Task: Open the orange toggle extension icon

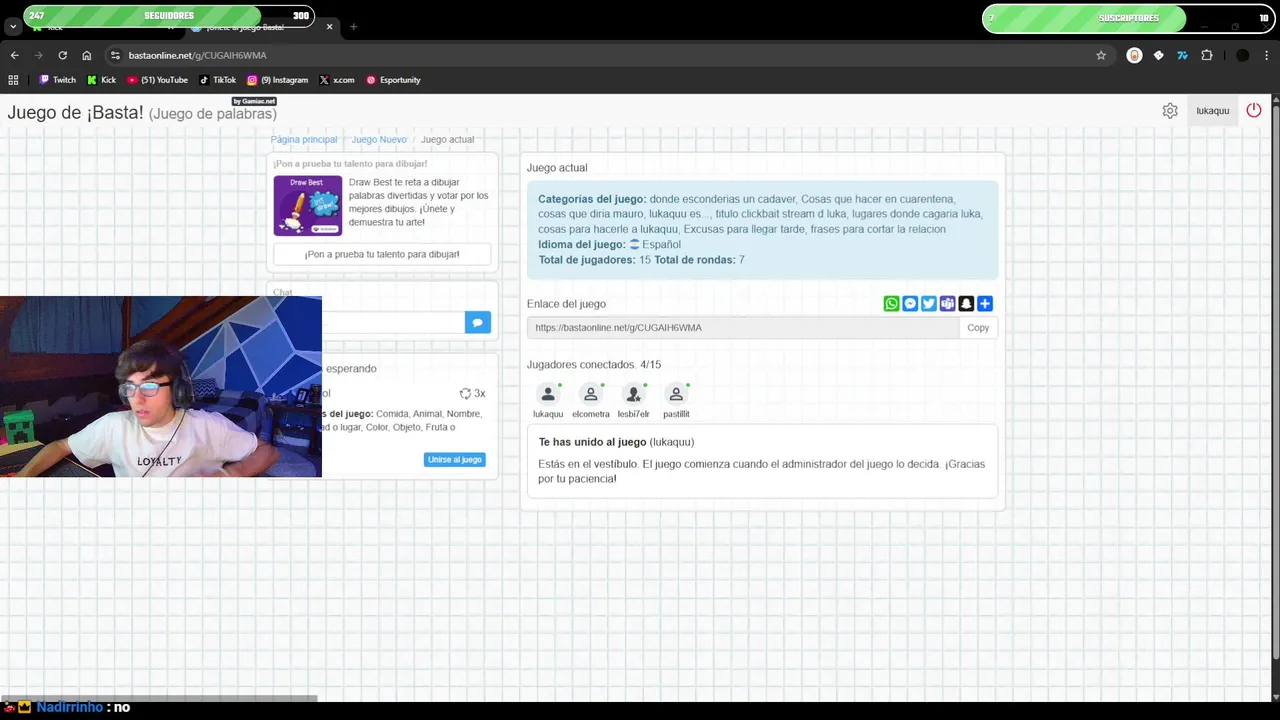Action: point(1134,55)
